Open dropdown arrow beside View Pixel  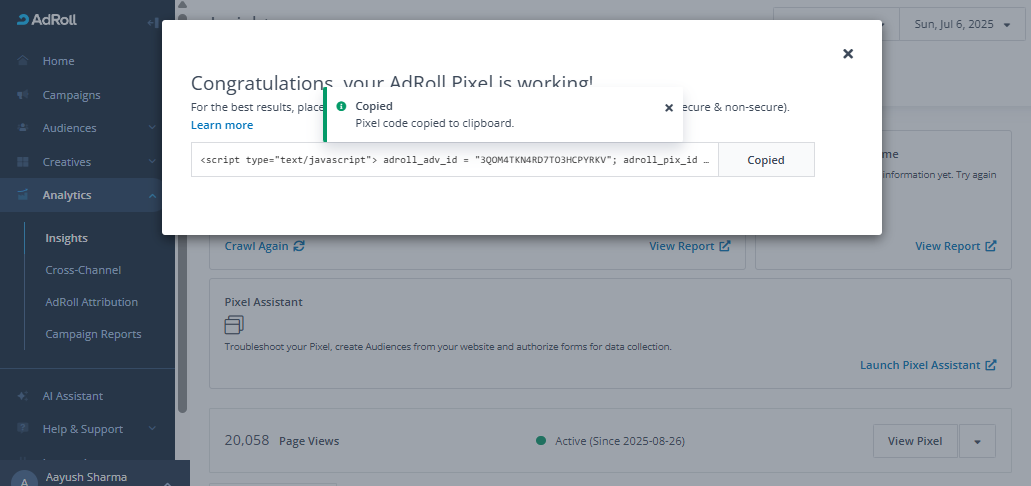point(977,441)
